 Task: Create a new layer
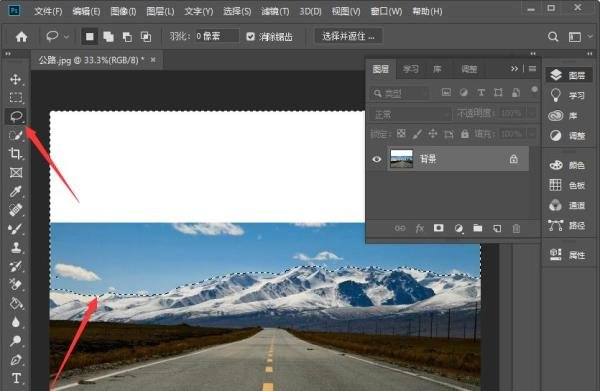pyautogui.click(x=497, y=228)
